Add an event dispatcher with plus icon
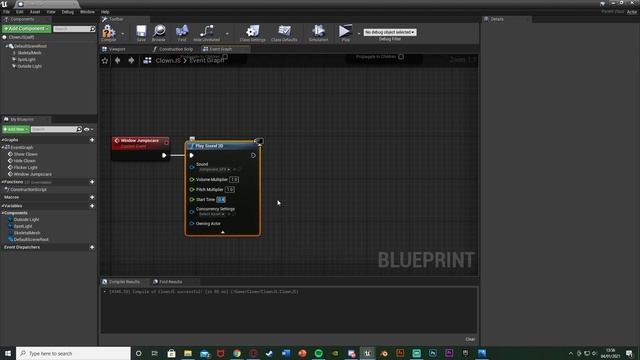Image resolution: width=640 pixels, height=360 pixels. (x=92, y=247)
